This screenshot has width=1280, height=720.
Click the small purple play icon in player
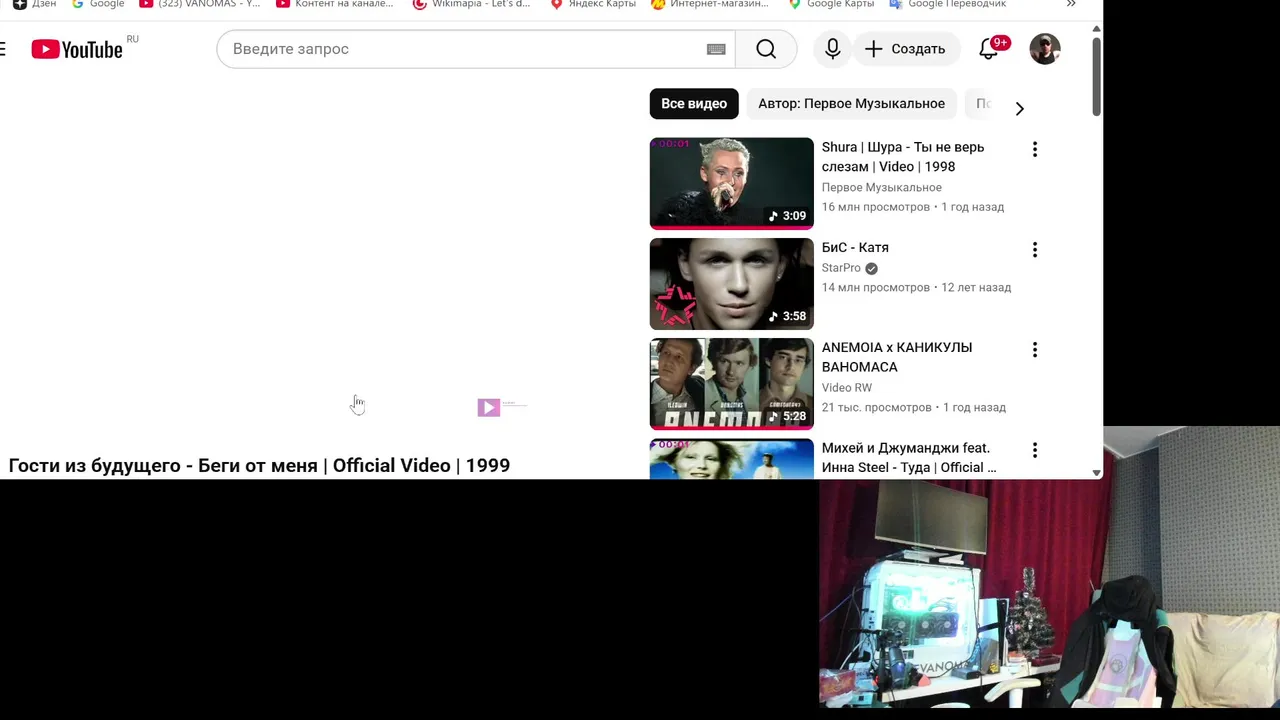(489, 407)
